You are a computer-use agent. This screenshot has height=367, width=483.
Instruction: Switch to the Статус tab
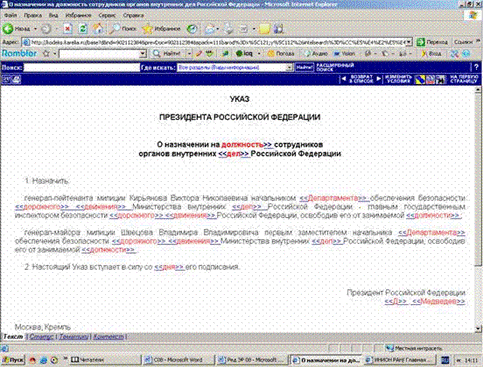pyautogui.click(x=41, y=337)
